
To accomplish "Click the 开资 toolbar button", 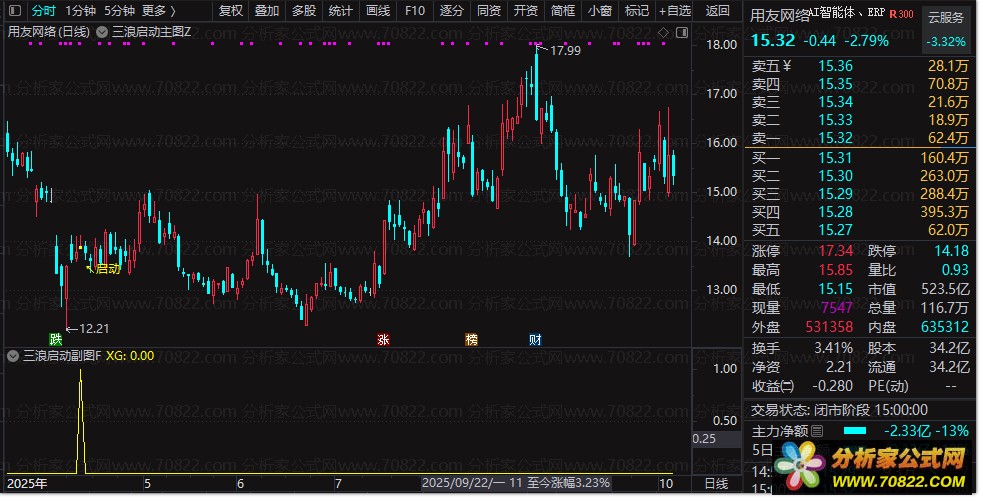I will tap(525, 11).
